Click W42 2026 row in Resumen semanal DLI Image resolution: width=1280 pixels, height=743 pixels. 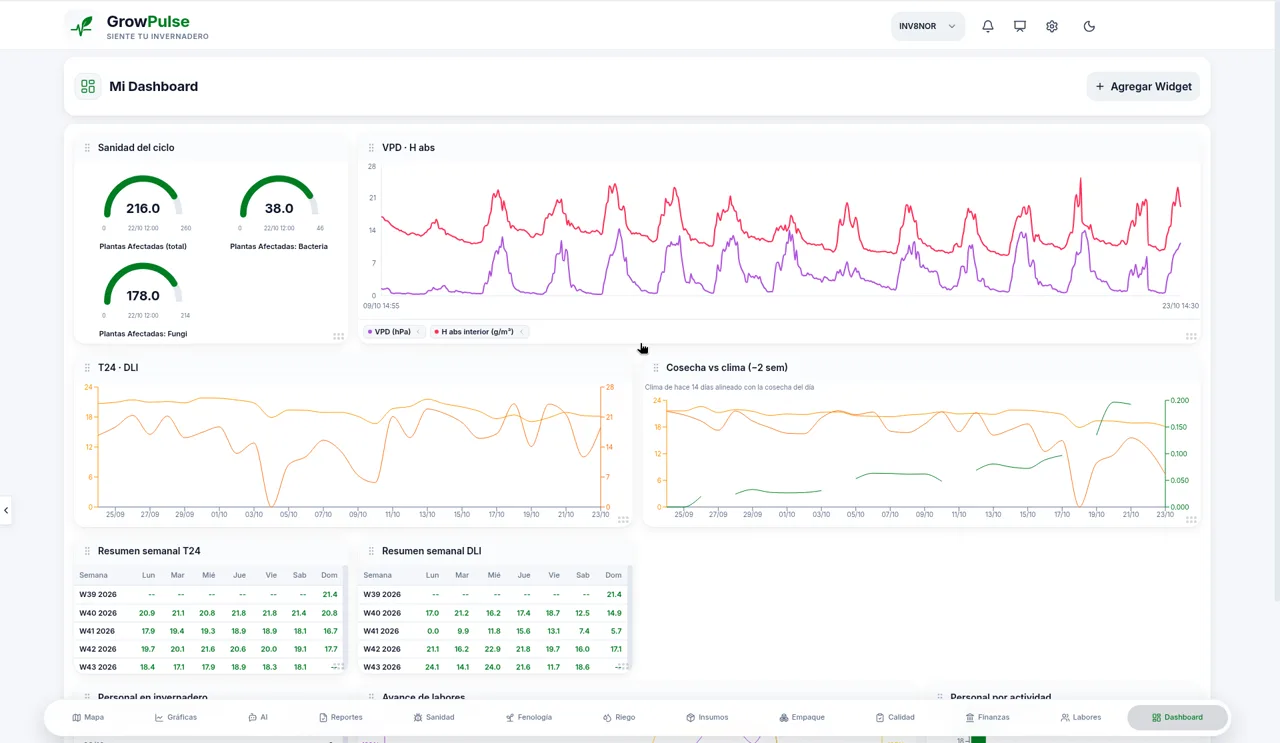pos(492,649)
